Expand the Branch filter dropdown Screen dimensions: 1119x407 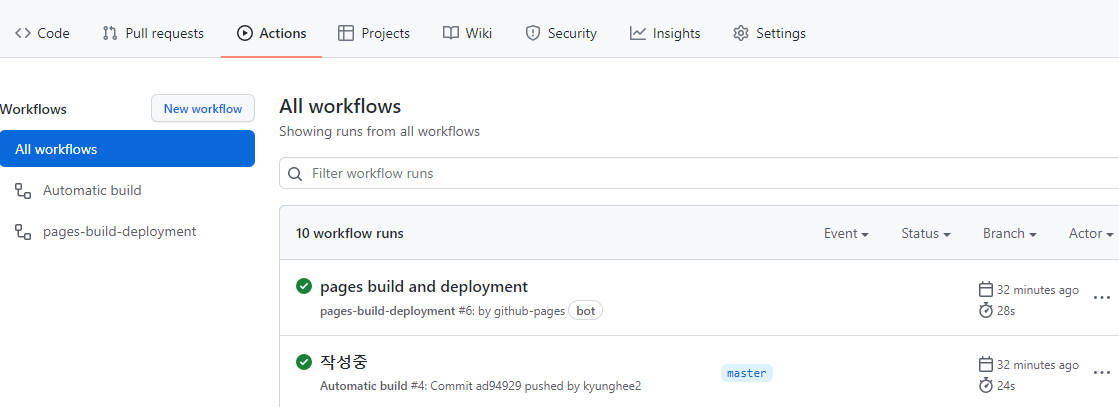tap(1009, 233)
